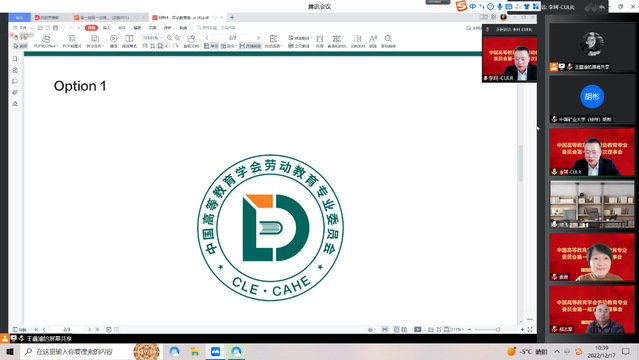This screenshot has width=639, height=360.
Task: Expand the File menu dropdown
Action: tap(22, 28)
